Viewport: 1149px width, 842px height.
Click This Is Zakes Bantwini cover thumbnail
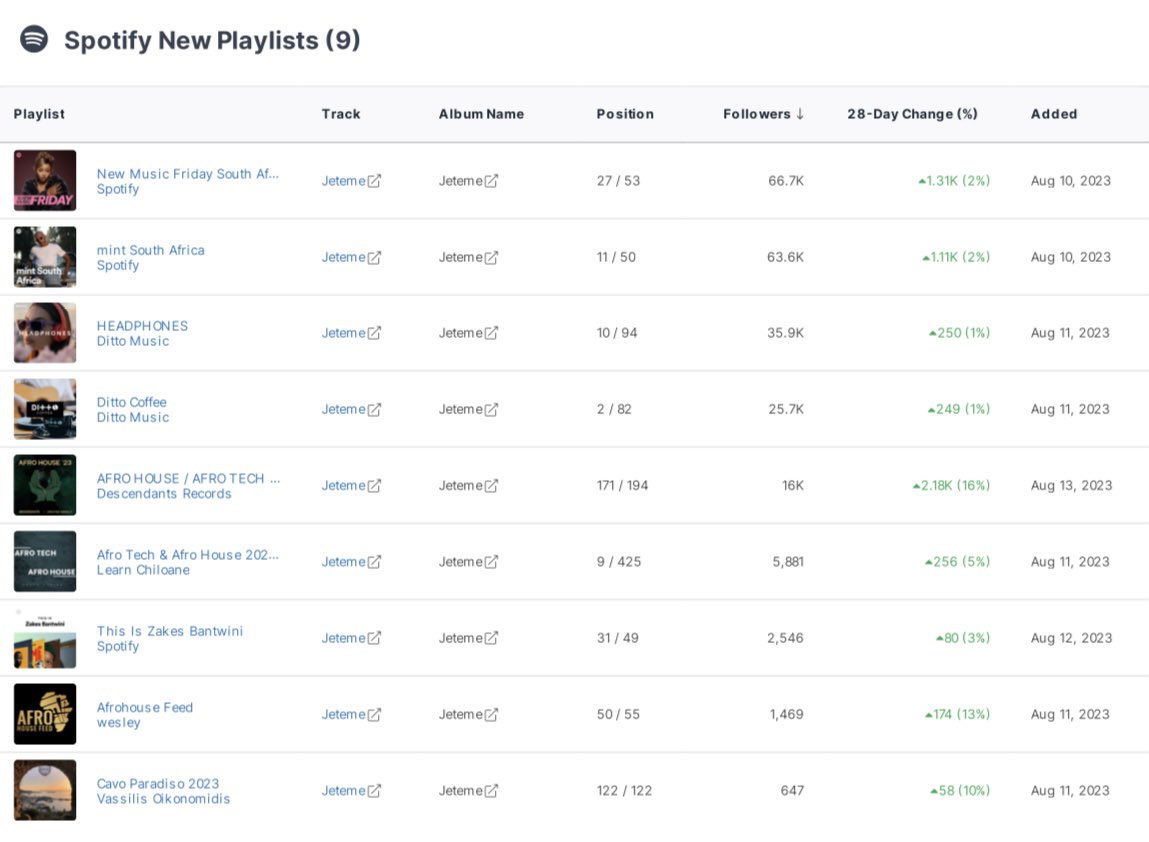(x=45, y=638)
